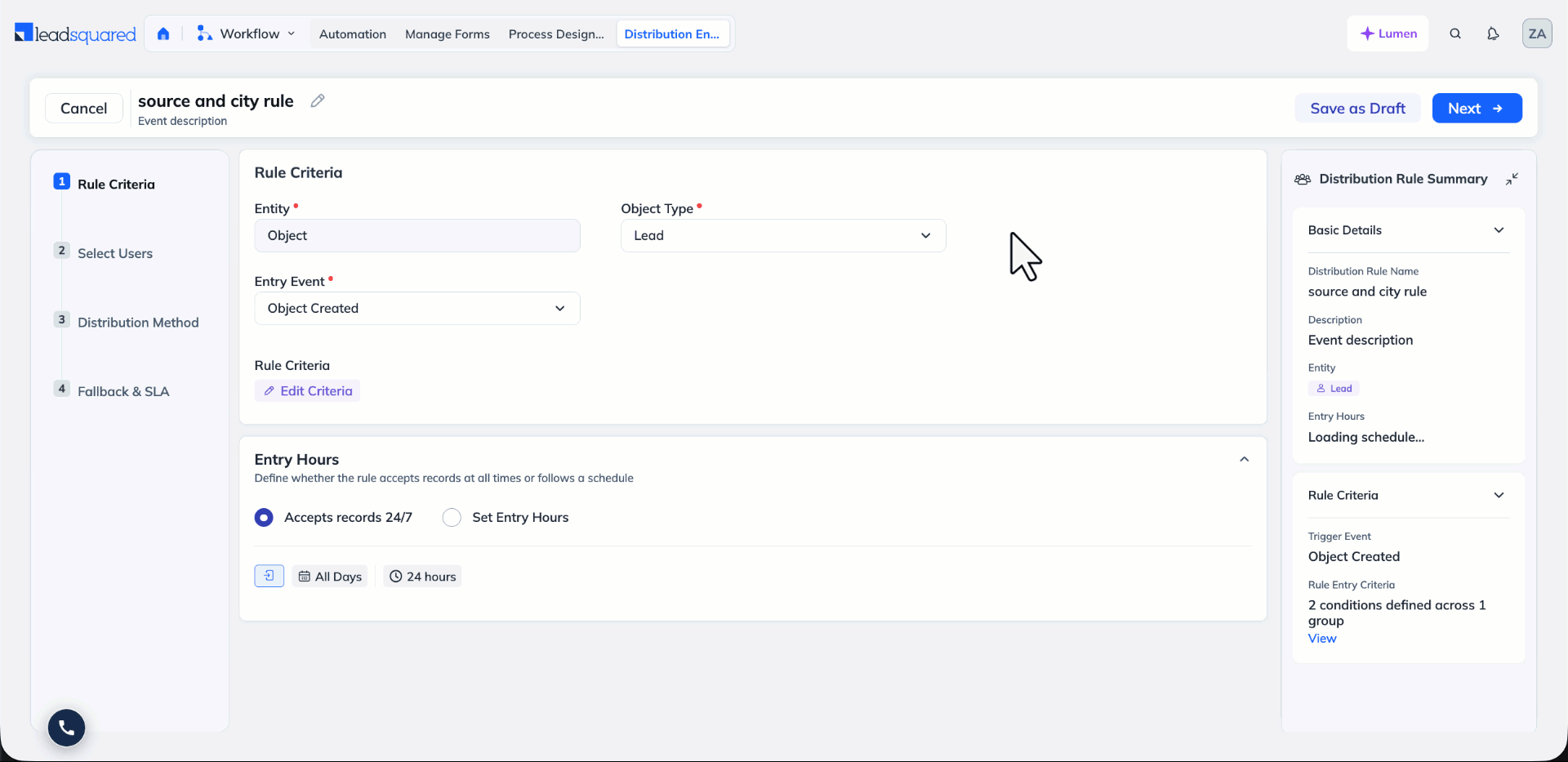The height and width of the screenshot is (762, 1568).
Task: Open the Workflow dropdown menu
Action: (x=246, y=33)
